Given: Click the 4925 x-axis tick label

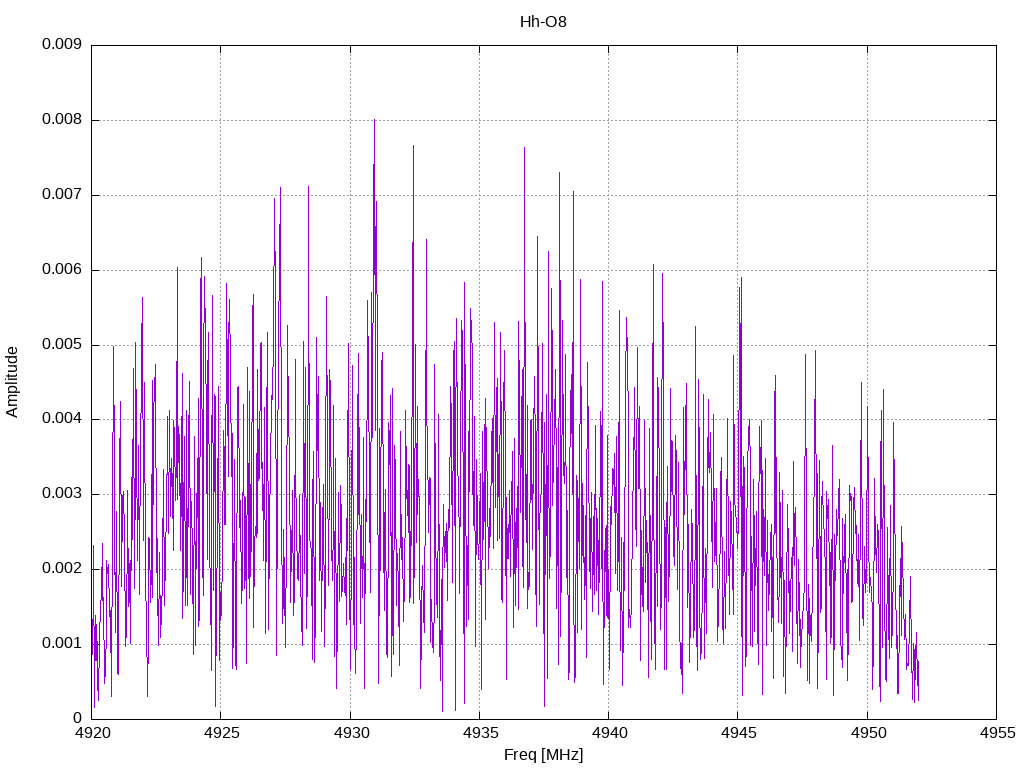Looking at the screenshot, I should [x=222, y=733].
